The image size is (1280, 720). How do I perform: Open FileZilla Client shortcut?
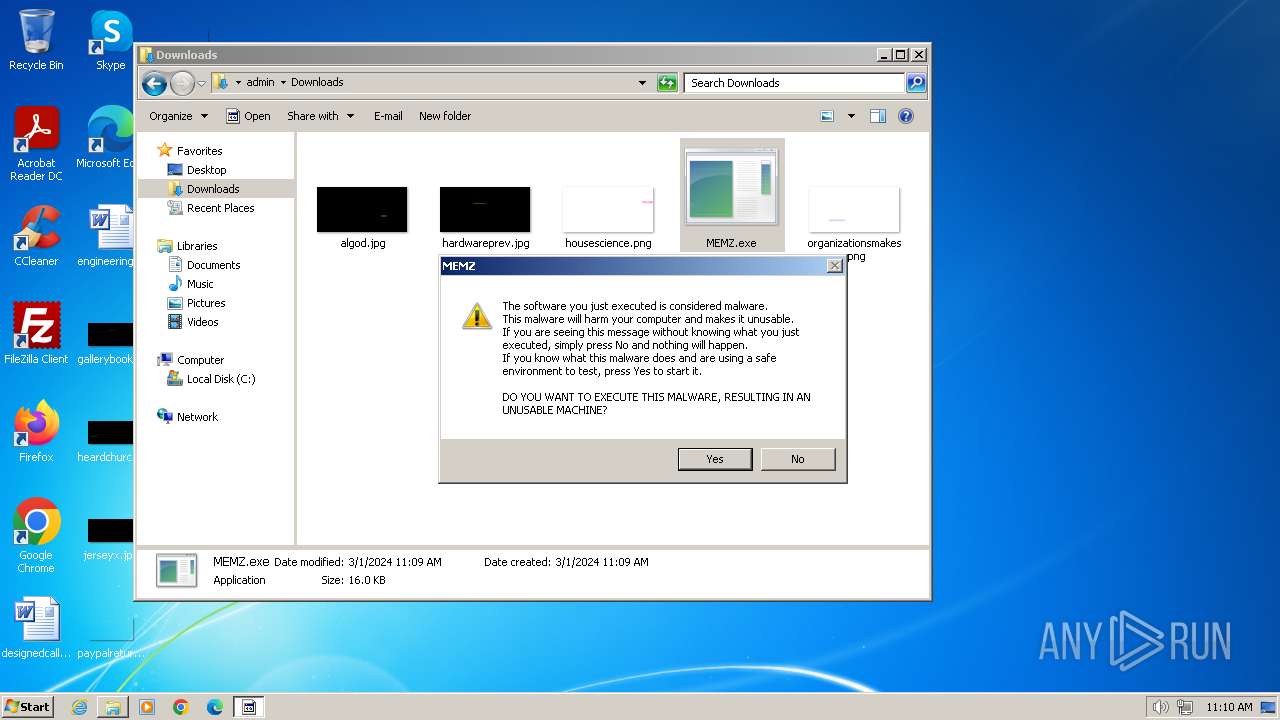pyautogui.click(x=36, y=334)
